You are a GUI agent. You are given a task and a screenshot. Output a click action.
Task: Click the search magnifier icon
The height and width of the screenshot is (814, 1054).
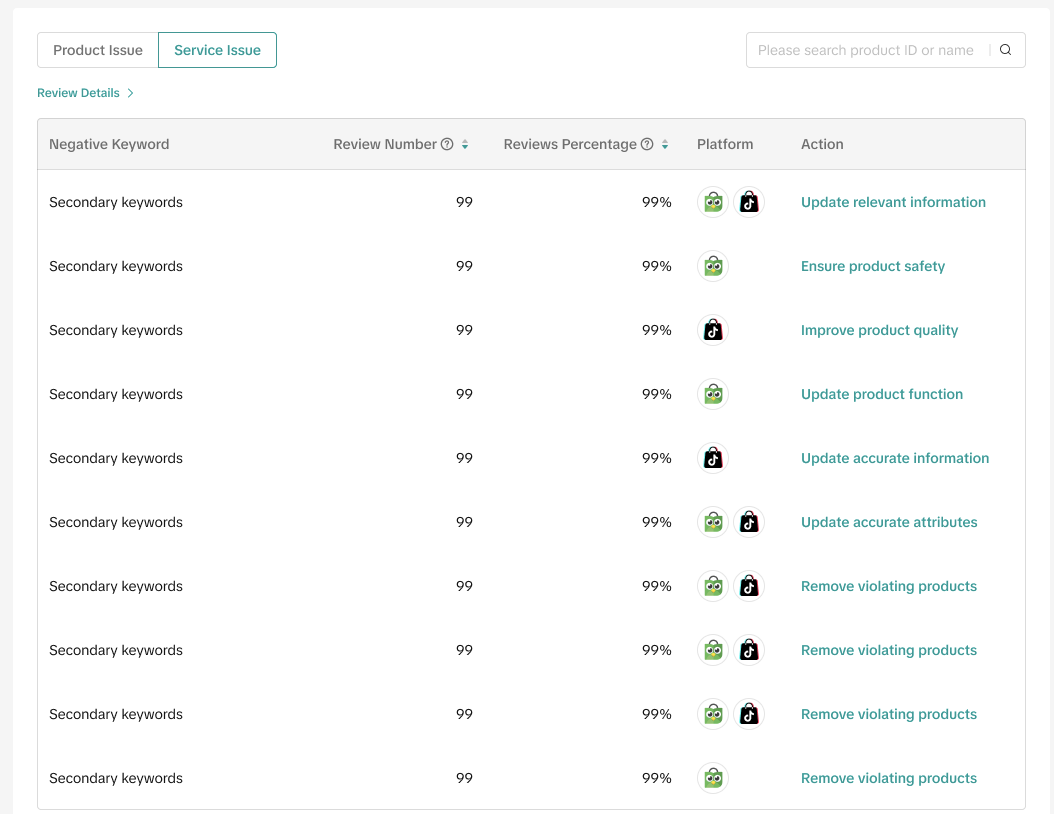click(x=1006, y=50)
